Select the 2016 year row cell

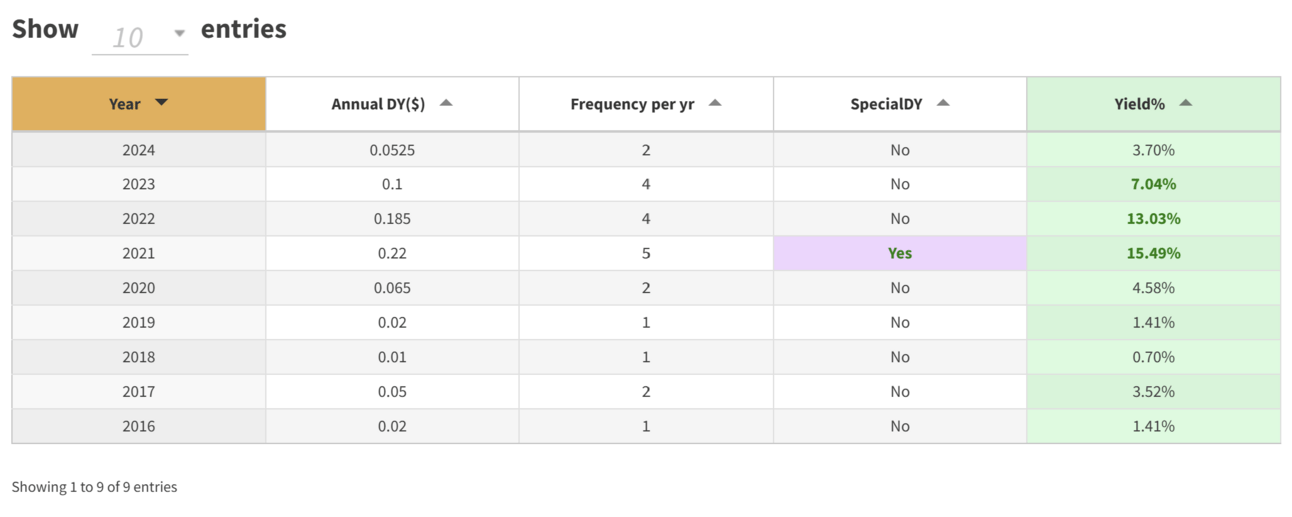(139, 426)
